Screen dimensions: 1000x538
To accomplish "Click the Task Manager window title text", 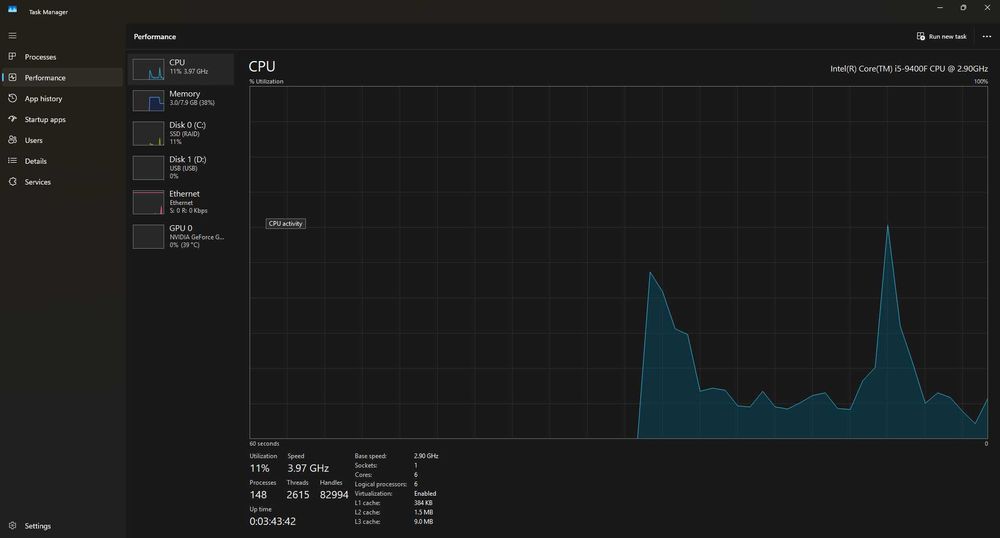I will point(48,12).
